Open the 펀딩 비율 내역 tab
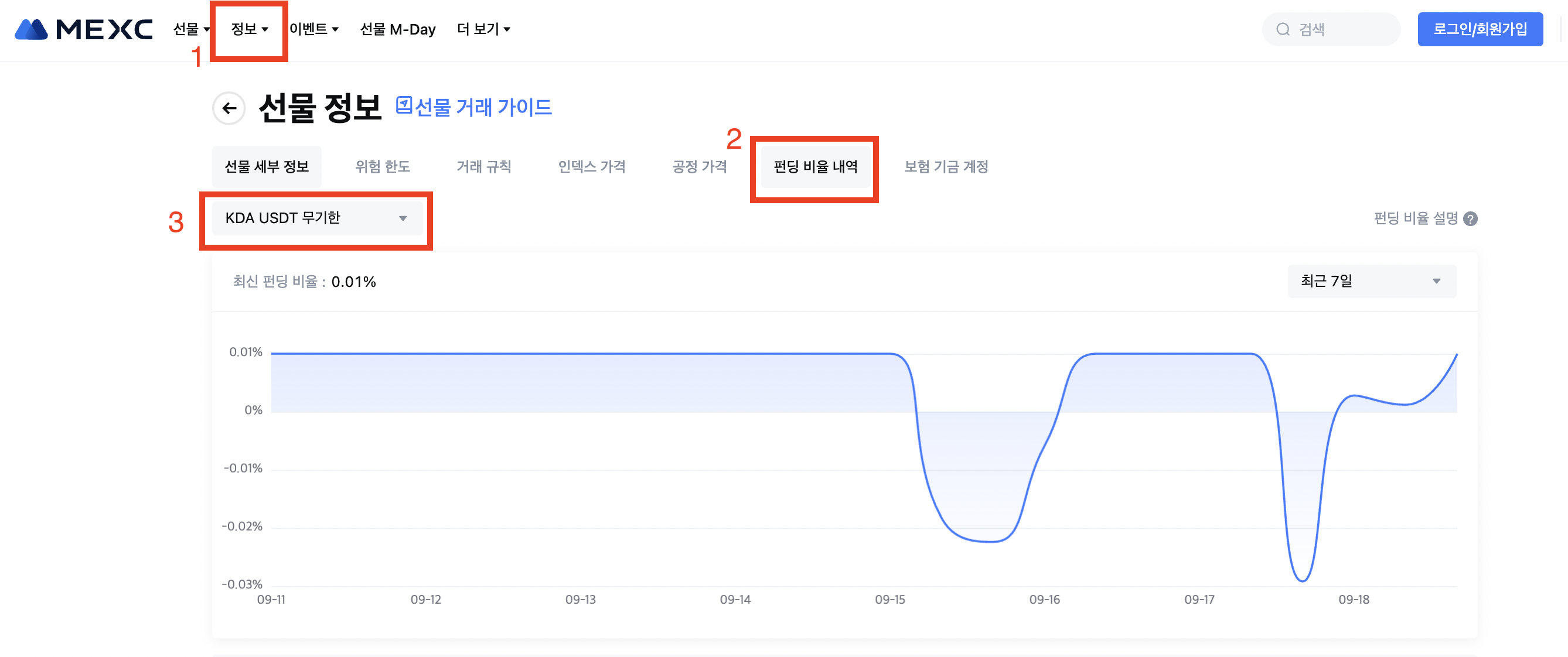1568x657 pixels. [815, 167]
